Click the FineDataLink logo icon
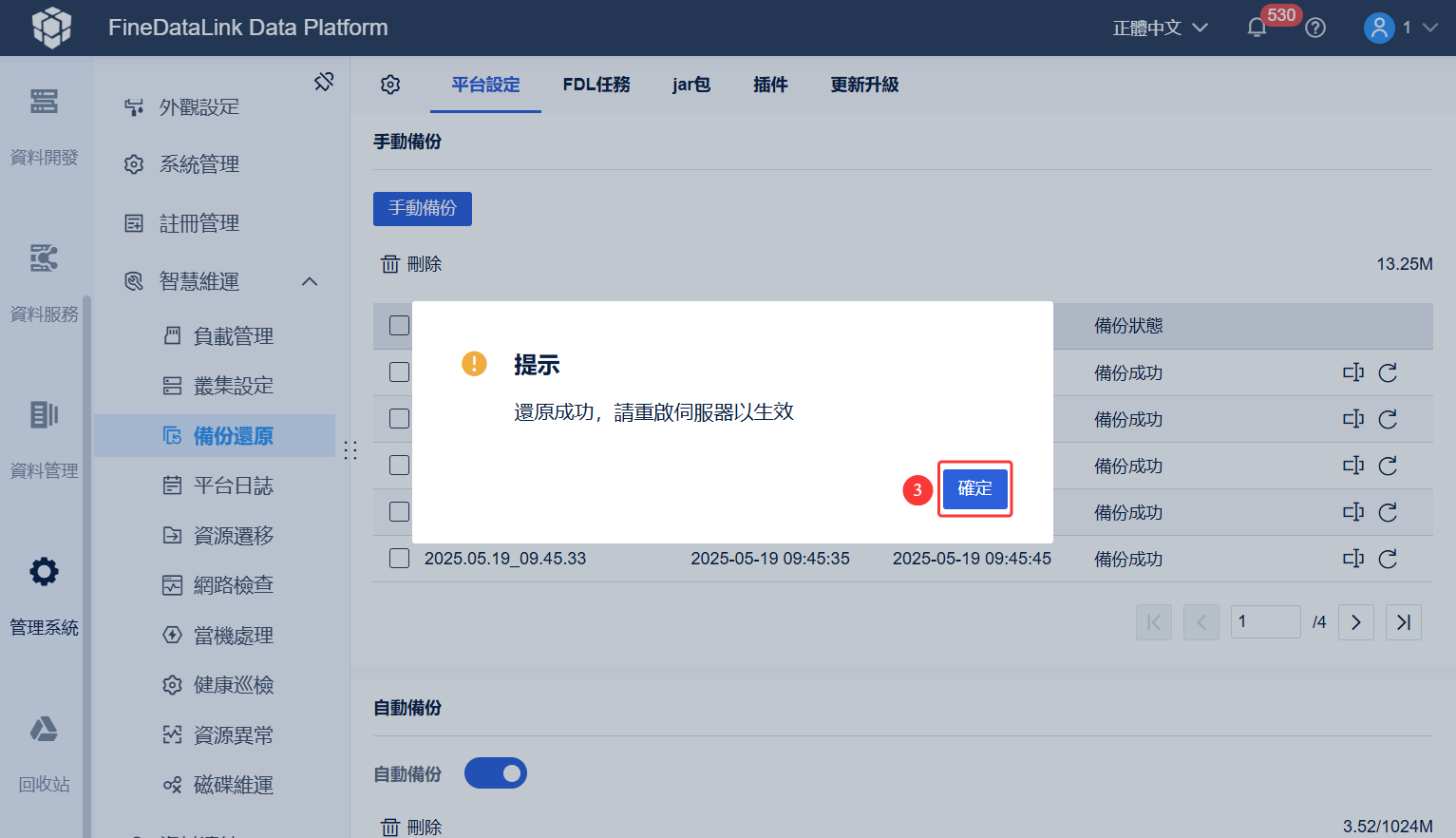 (x=52, y=28)
